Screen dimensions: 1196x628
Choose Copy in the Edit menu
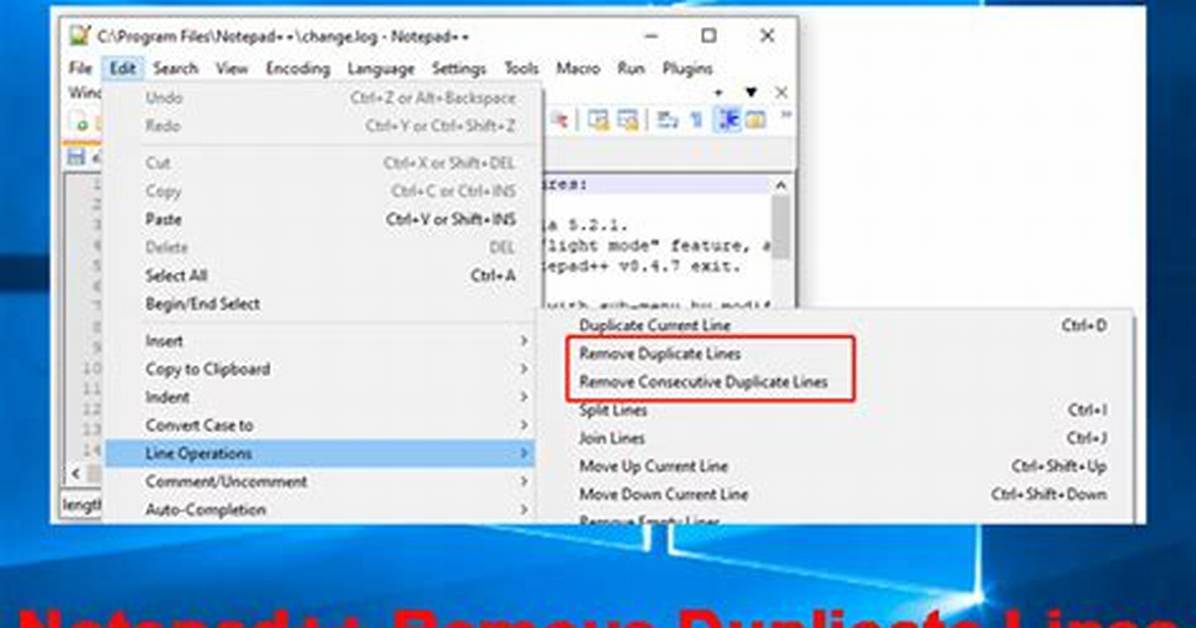coord(320,192)
